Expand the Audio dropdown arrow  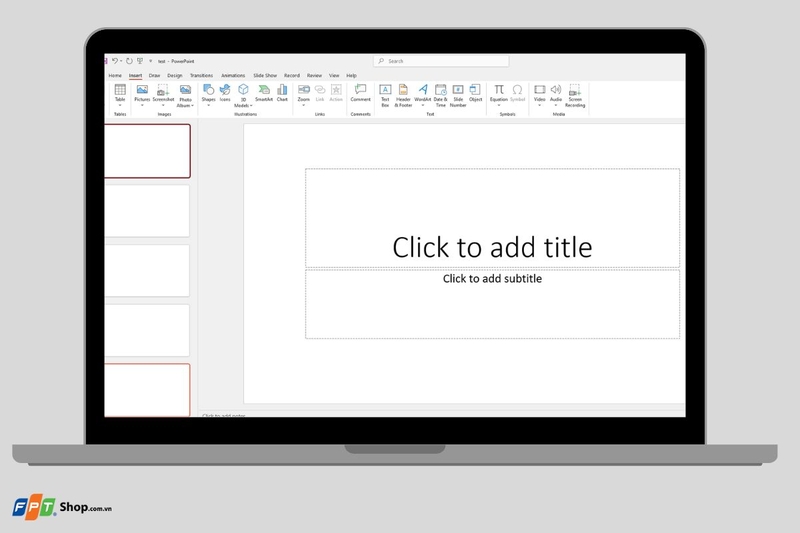coord(556,106)
